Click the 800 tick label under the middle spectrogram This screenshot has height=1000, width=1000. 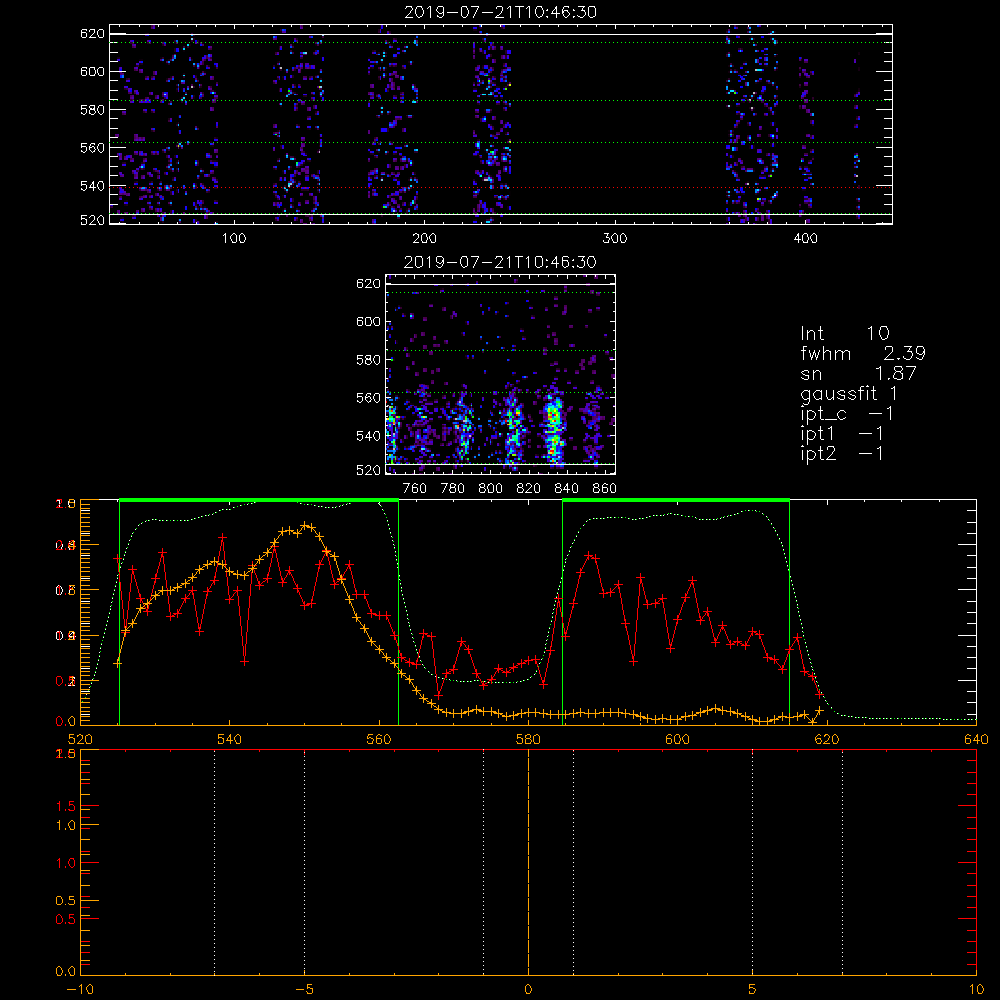click(x=490, y=489)
